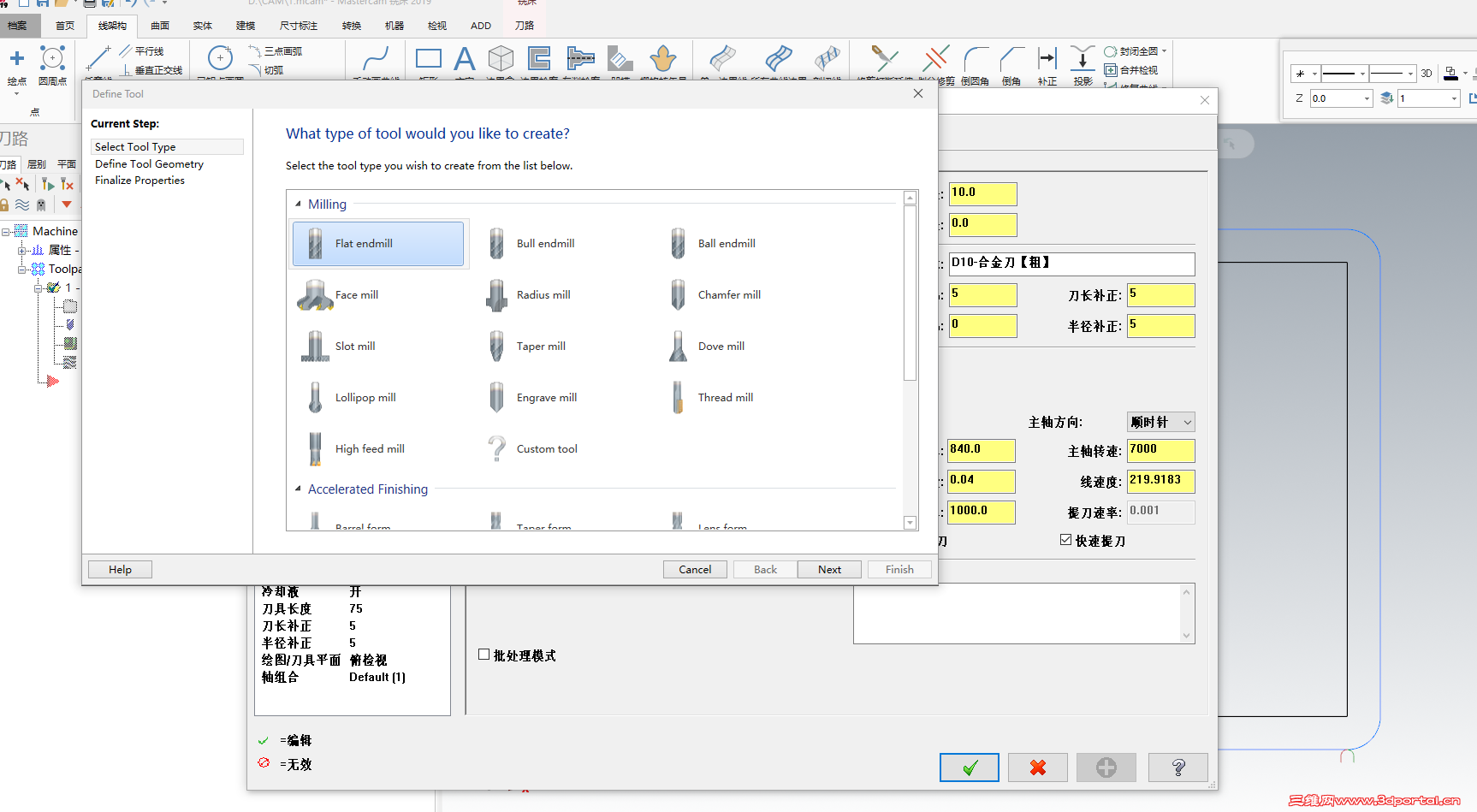The image size is (1477, 812).
Task: Click the Cancel button in Define Tool
Action: pos(695,570)
